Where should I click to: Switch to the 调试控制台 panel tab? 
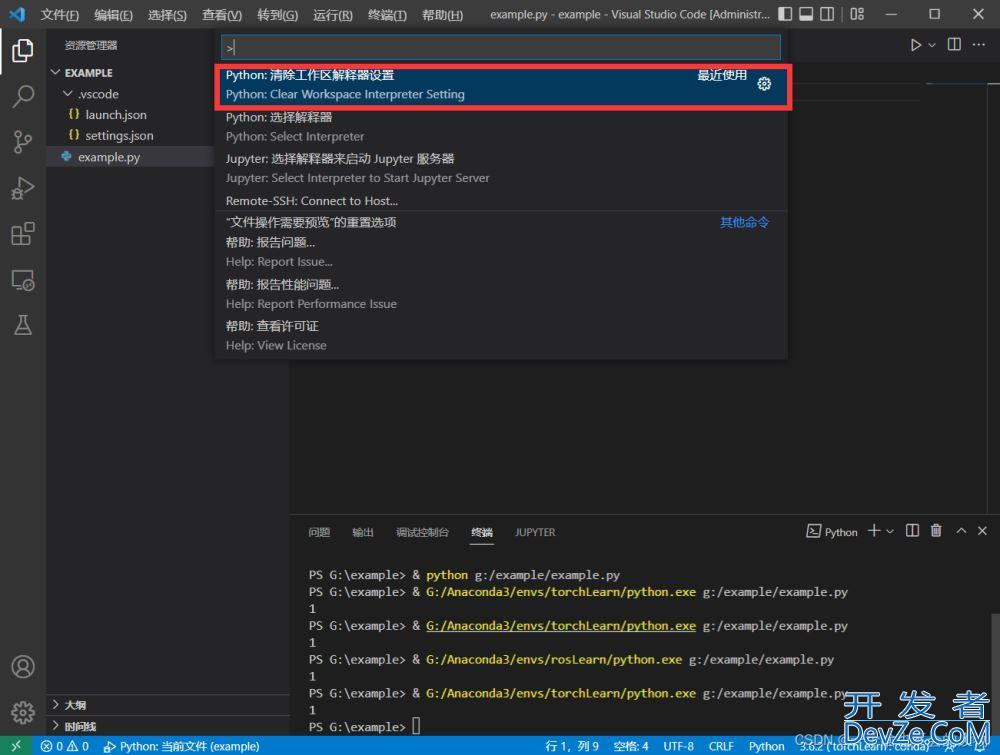click(x=422, y=532)
